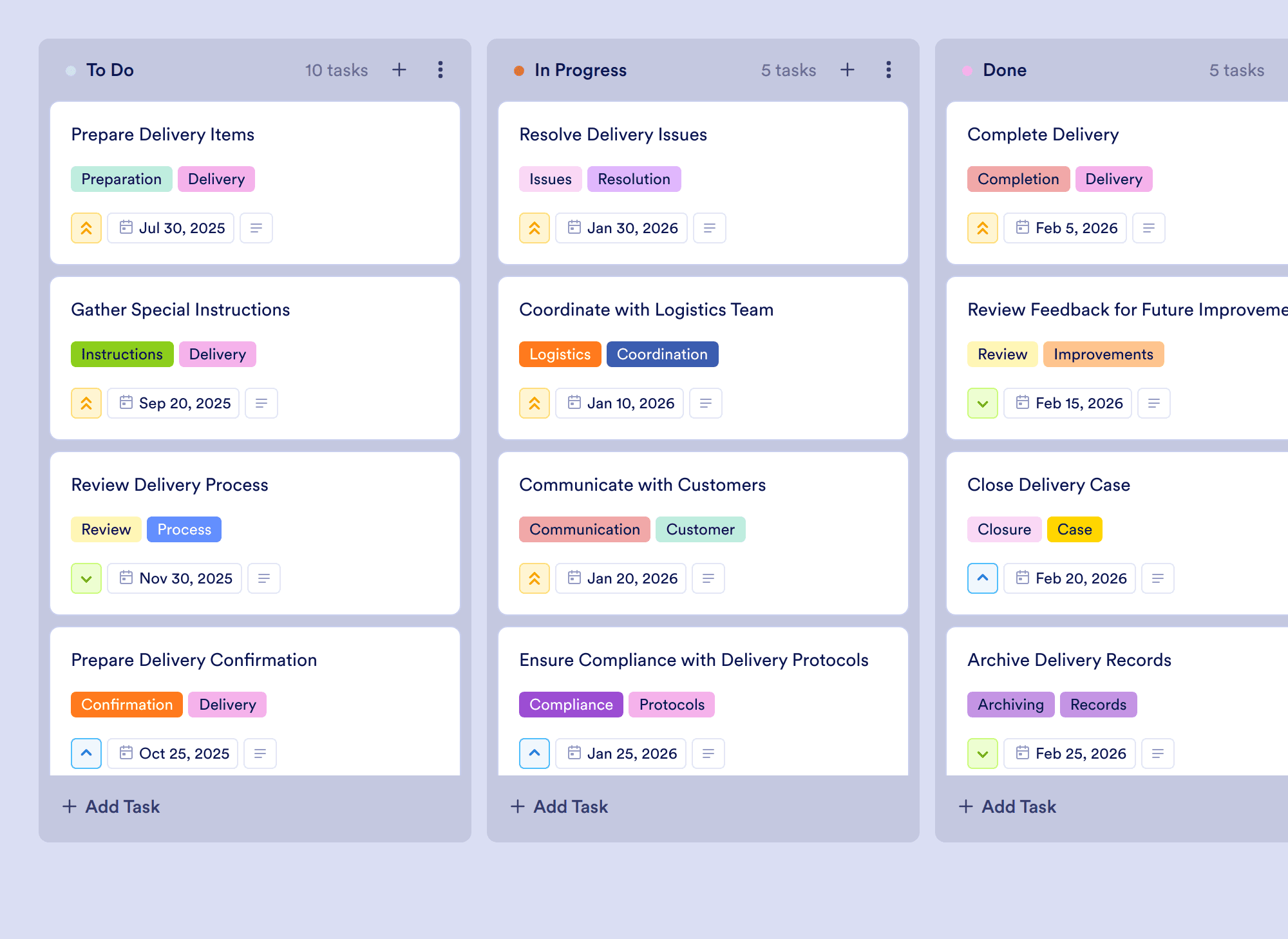Open the In Progress column options menu

(x=889, y=70)
